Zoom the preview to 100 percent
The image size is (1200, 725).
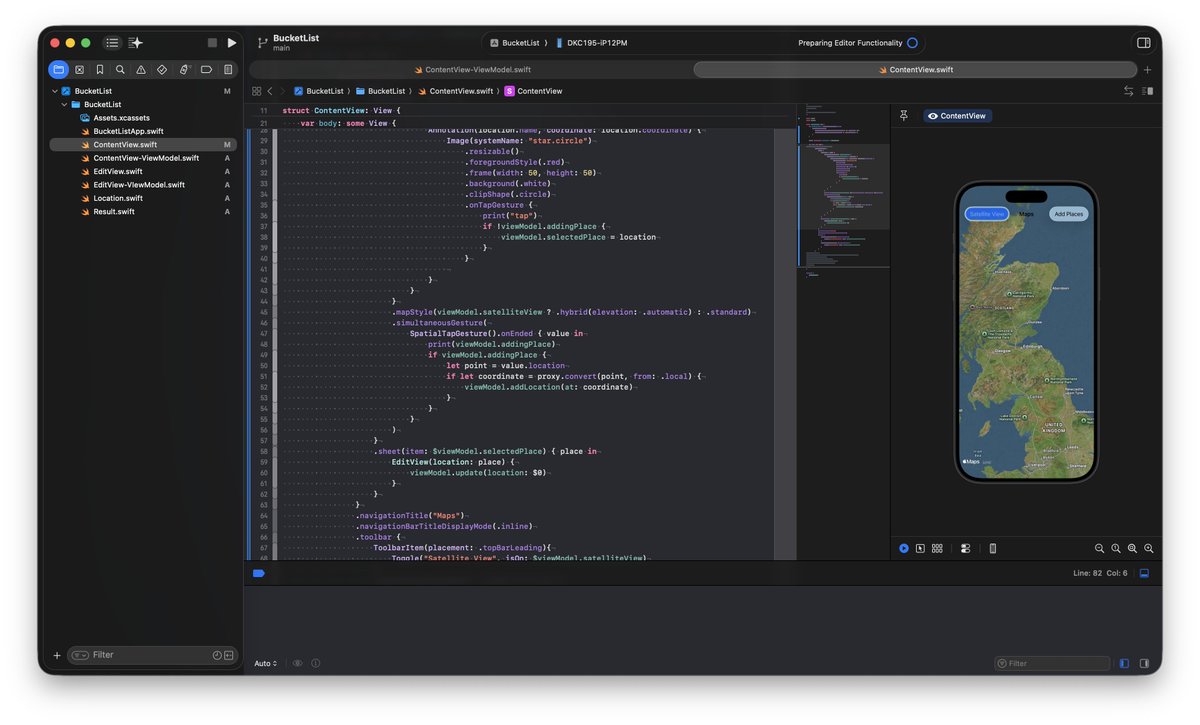tap(1116, 548)
